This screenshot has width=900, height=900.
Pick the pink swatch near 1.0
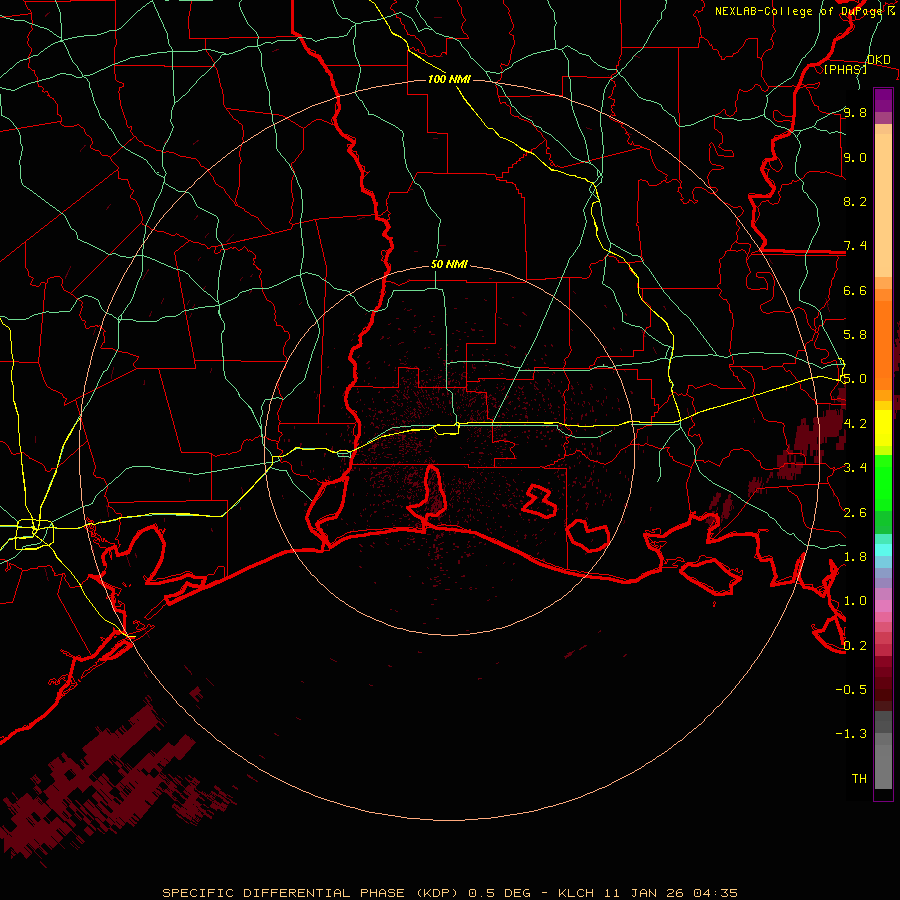coord(883,605)
